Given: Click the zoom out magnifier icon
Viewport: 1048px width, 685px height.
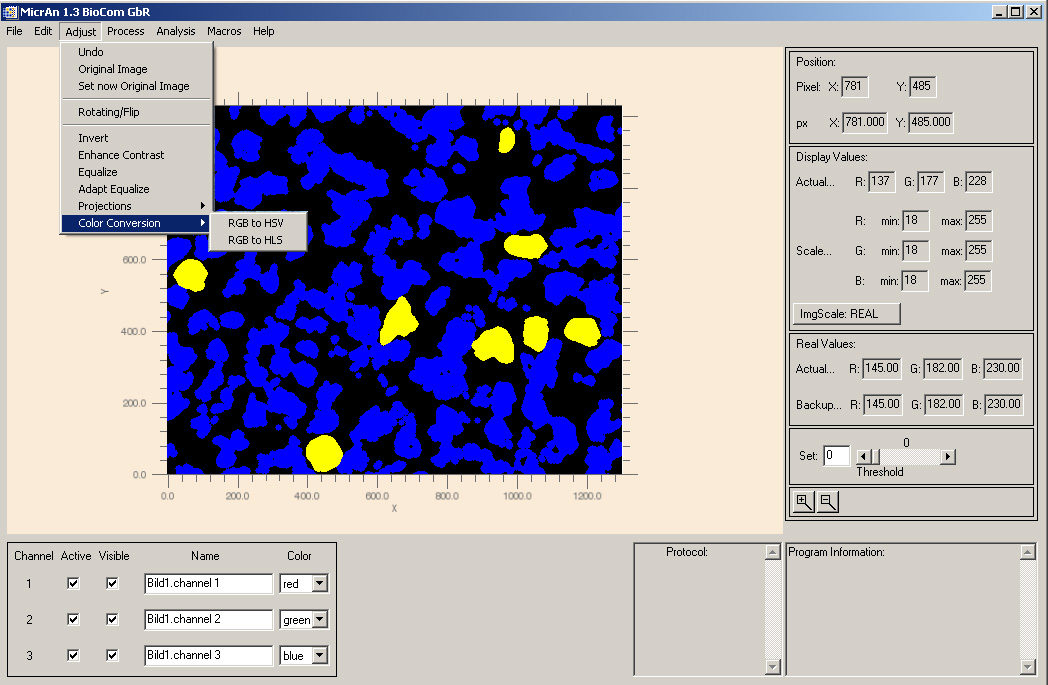Looking at the screenshot, I should pyautogui.click(x=827, y=503).
